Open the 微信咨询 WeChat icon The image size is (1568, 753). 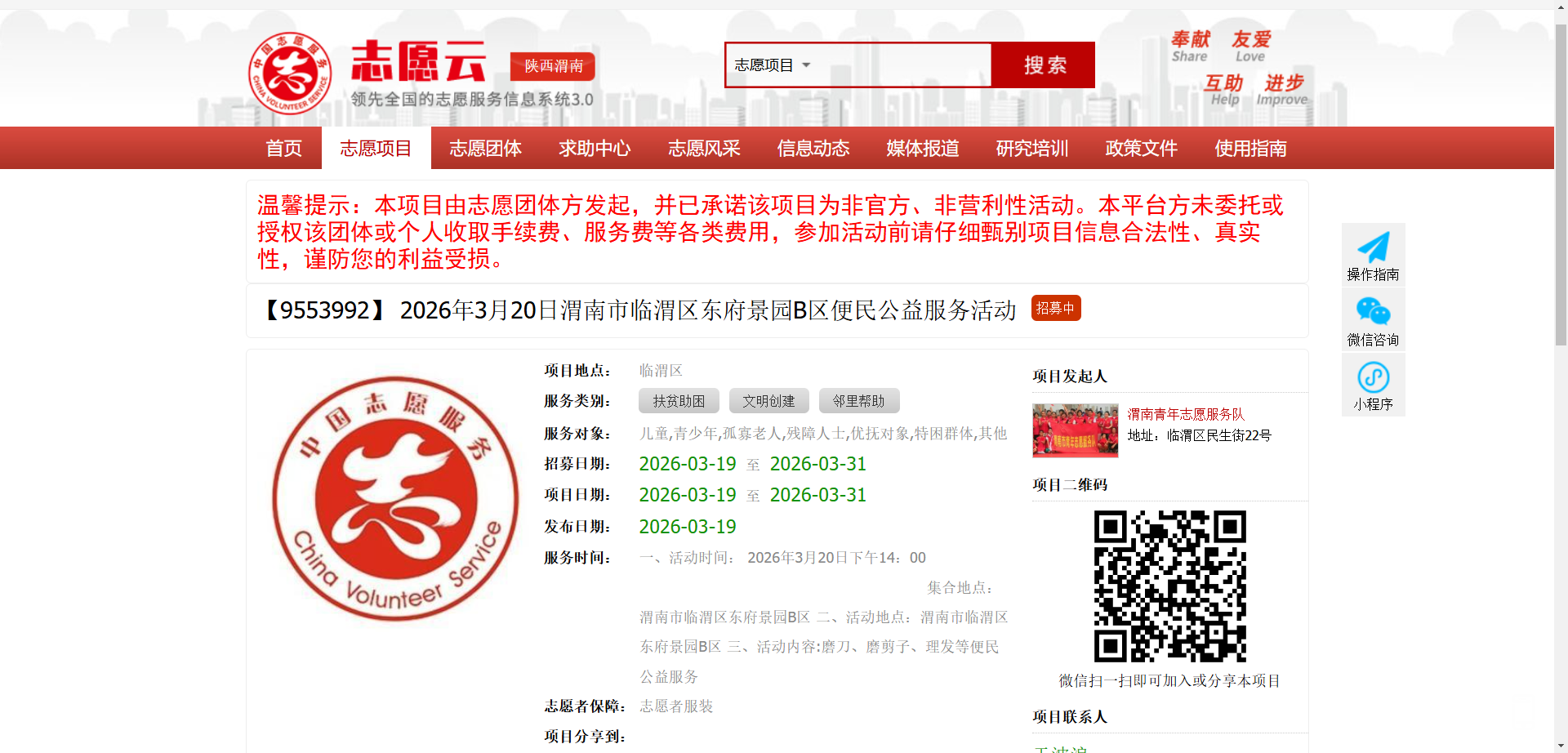tap(1373, 312)
